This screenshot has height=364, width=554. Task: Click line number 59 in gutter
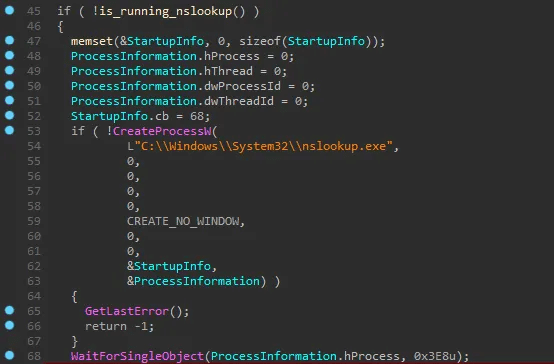34,221
